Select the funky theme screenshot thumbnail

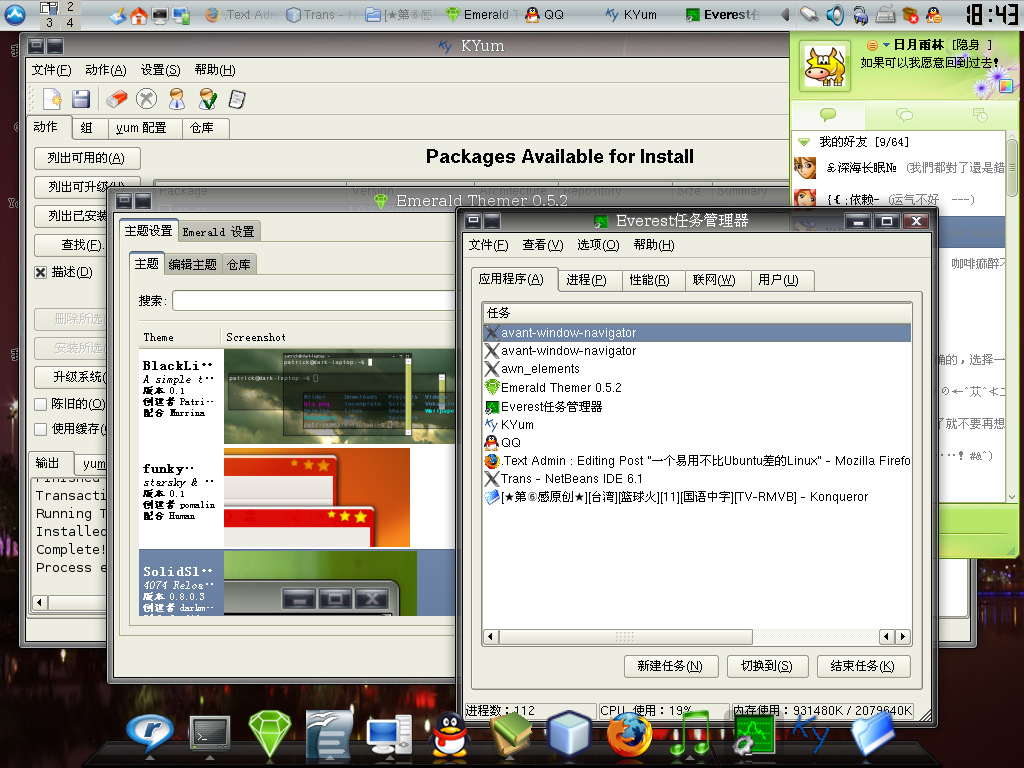[x=317, y=498]
